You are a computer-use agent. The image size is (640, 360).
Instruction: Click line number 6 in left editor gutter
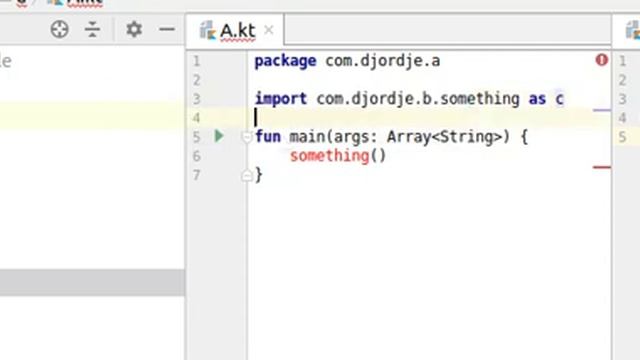click(196, 156)
